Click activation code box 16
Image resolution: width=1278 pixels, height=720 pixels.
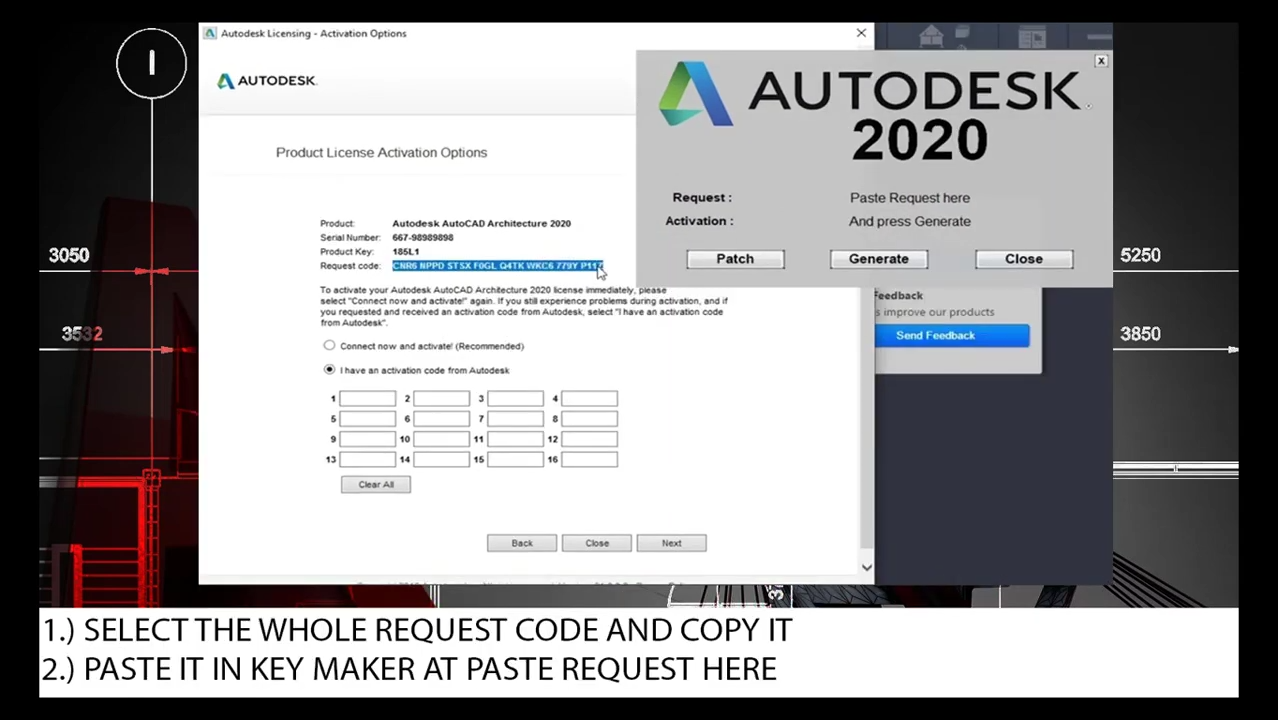[x=589, y=459]
